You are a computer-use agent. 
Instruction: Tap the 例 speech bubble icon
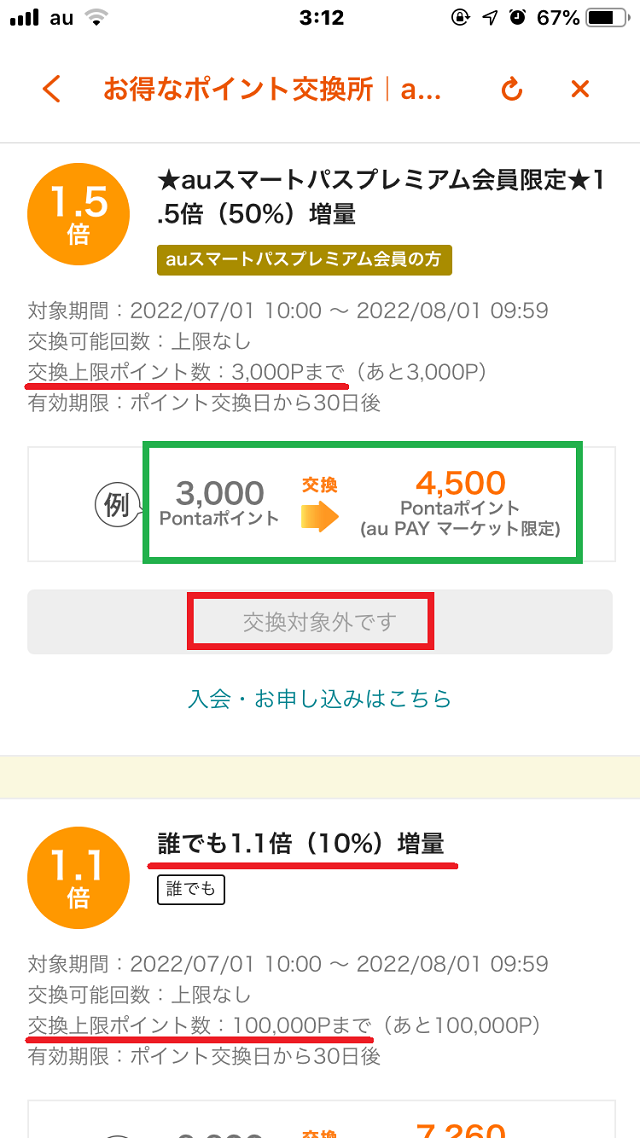click(116, 505)
